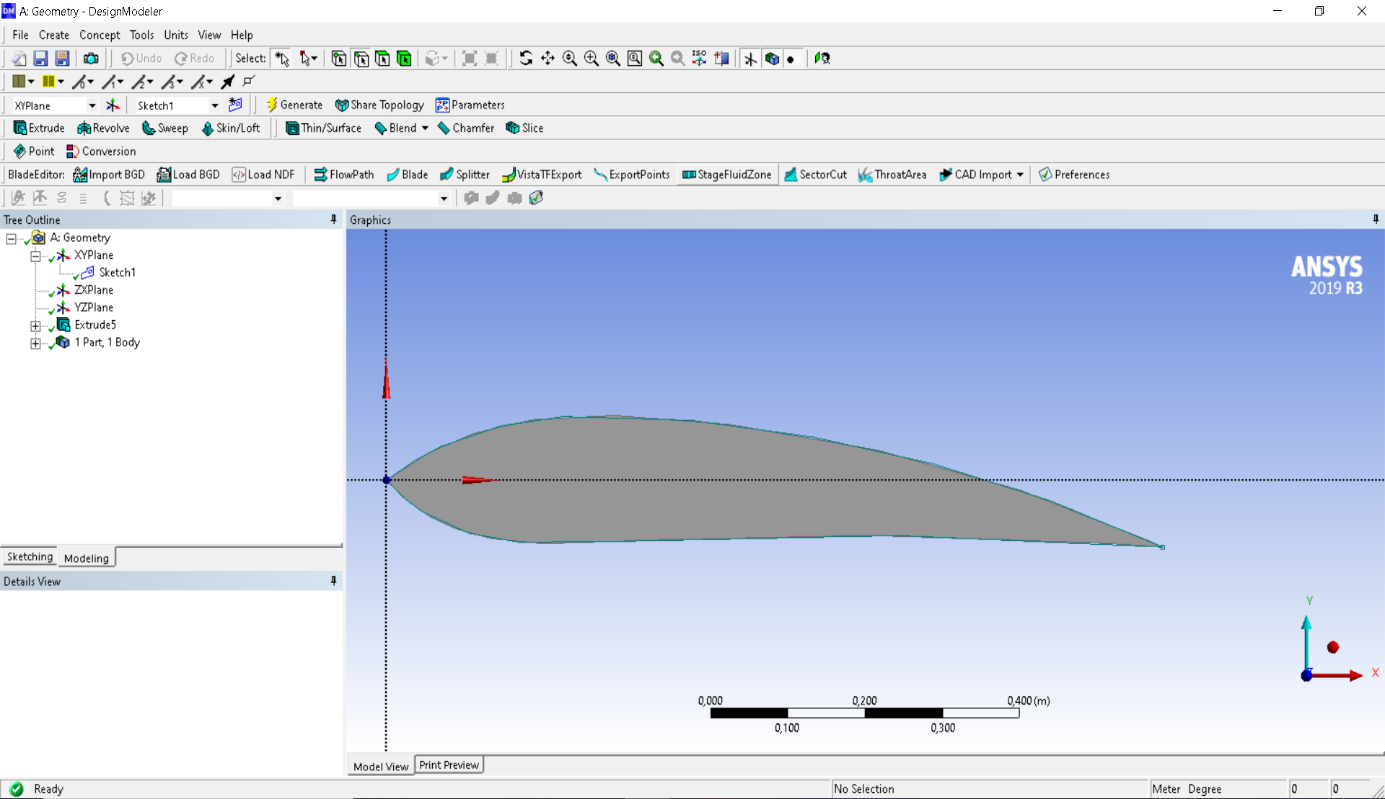Set the view to ISO orientation
The width and height of the screenshot is (1385, 799).
coord(699,59)
